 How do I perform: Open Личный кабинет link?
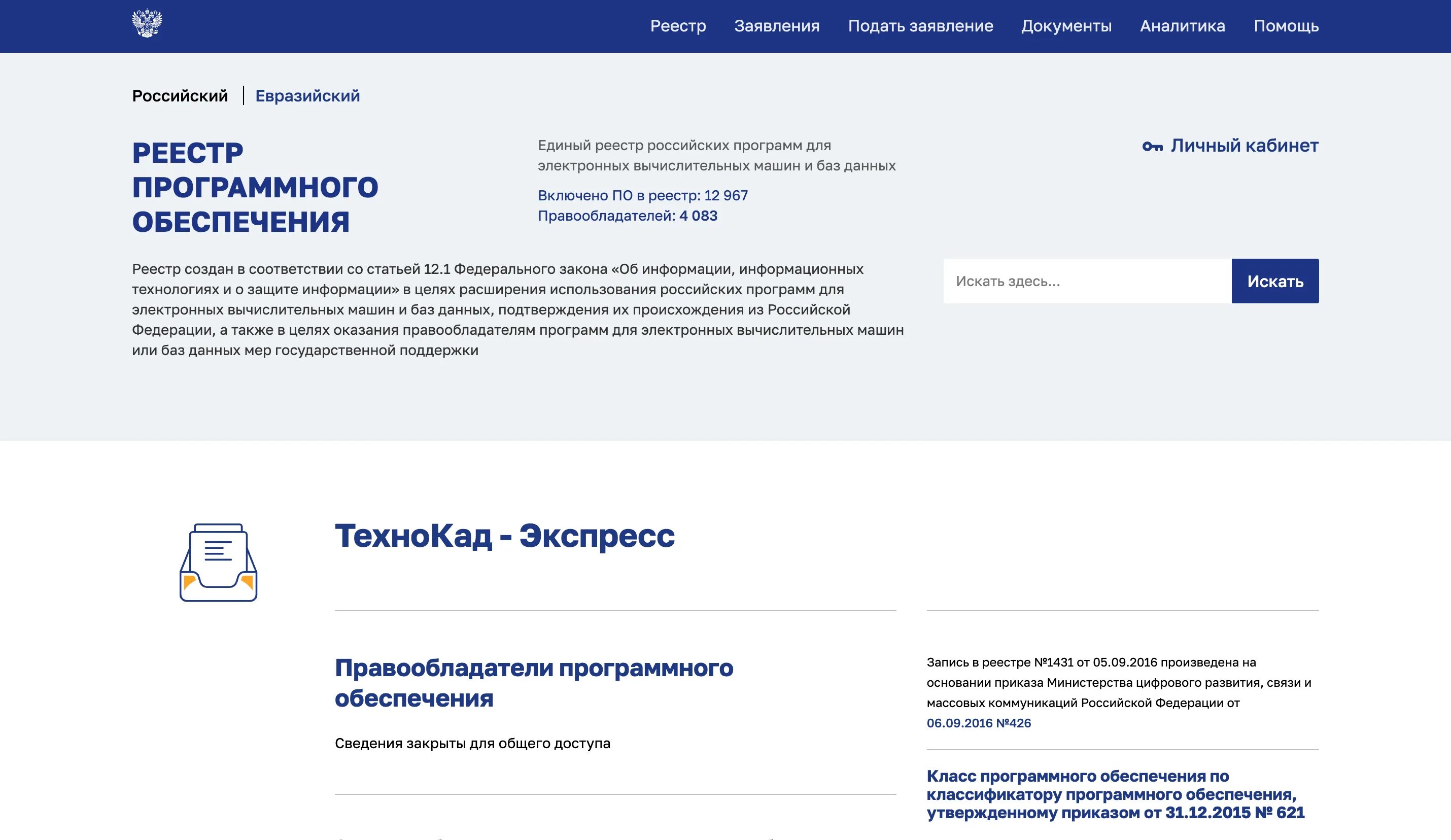point(1245,146)
